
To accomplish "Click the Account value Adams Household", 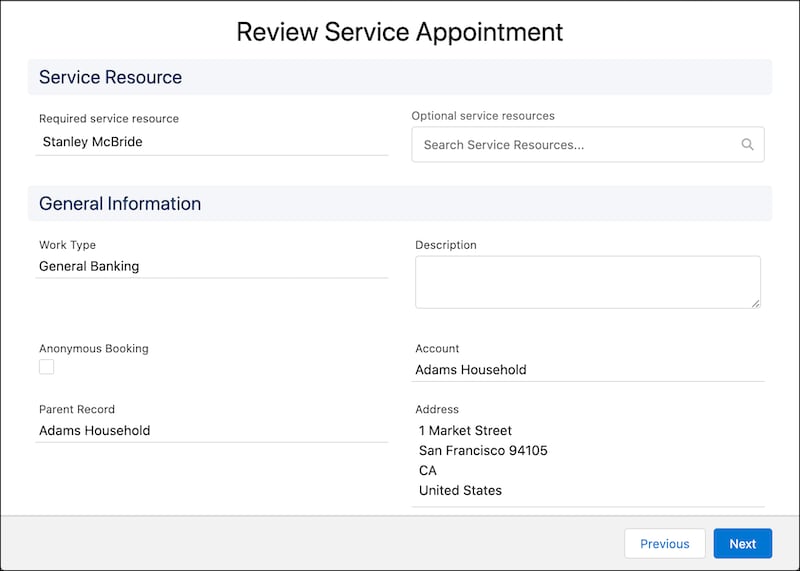I will point(470,369).
